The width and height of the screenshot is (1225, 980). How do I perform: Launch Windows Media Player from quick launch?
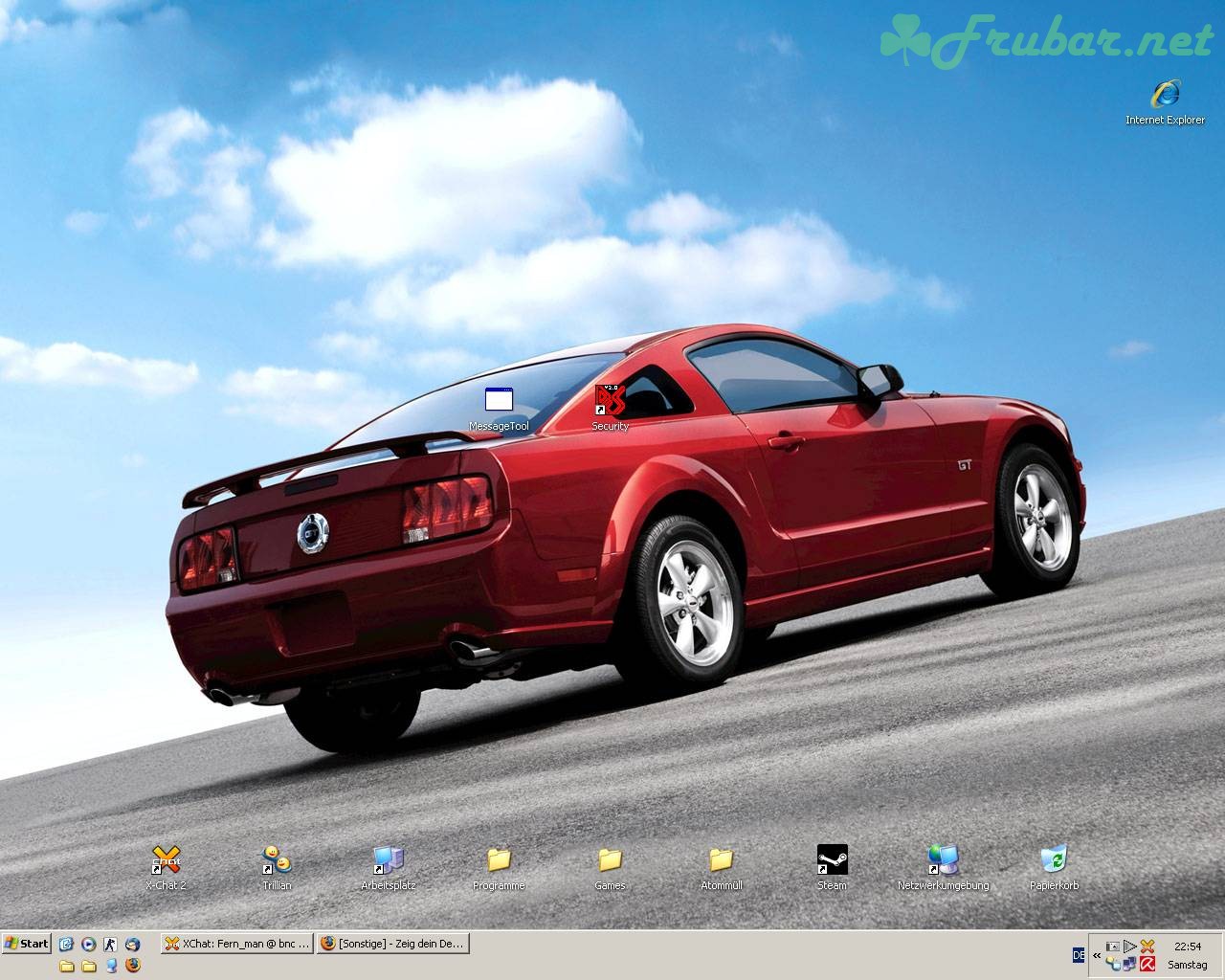click(x=88, y=944)
